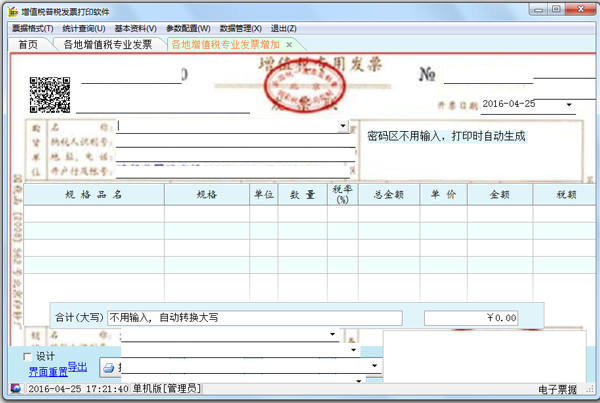Click the field beside the QR code

tap(131, 76)
